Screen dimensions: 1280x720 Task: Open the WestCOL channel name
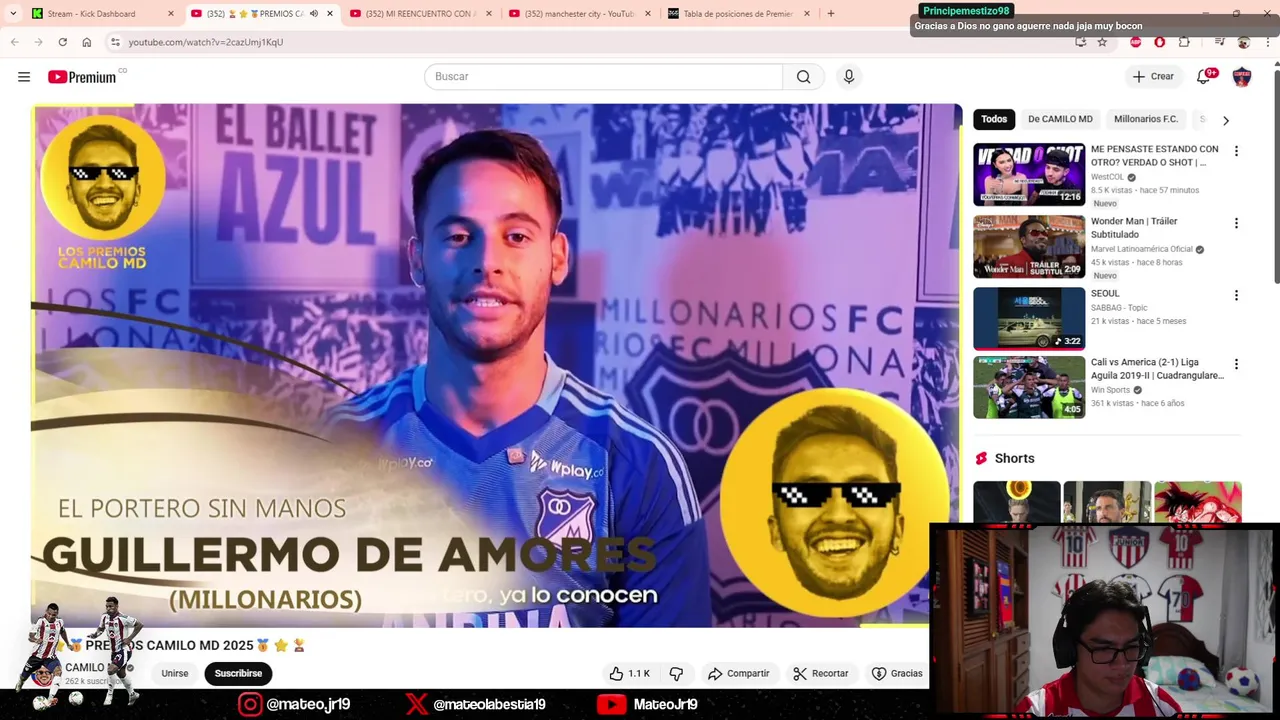(x=1107, y=177)
